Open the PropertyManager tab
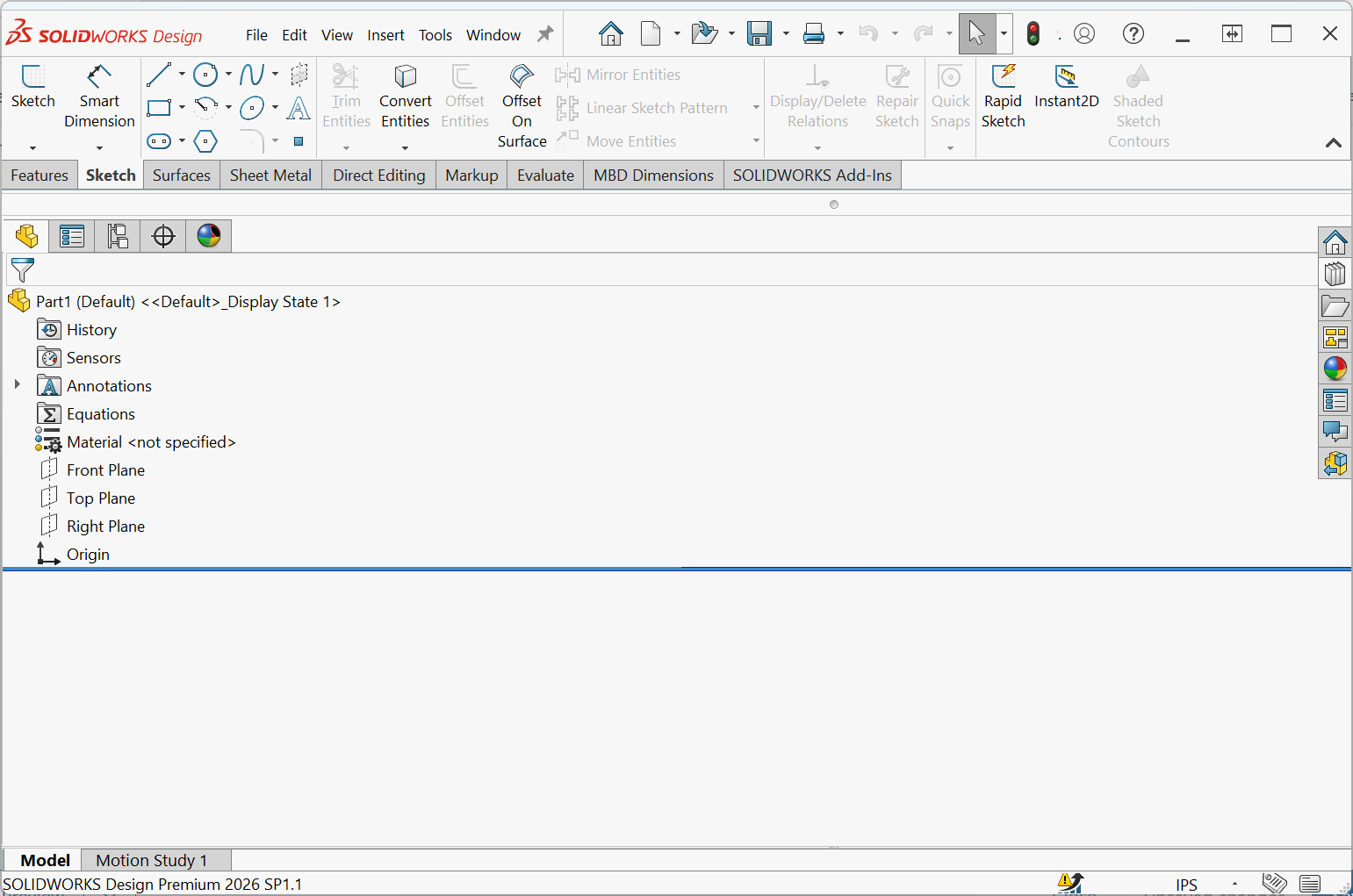This screenshot has height=896, width=1353. click(x=72, y=236)
